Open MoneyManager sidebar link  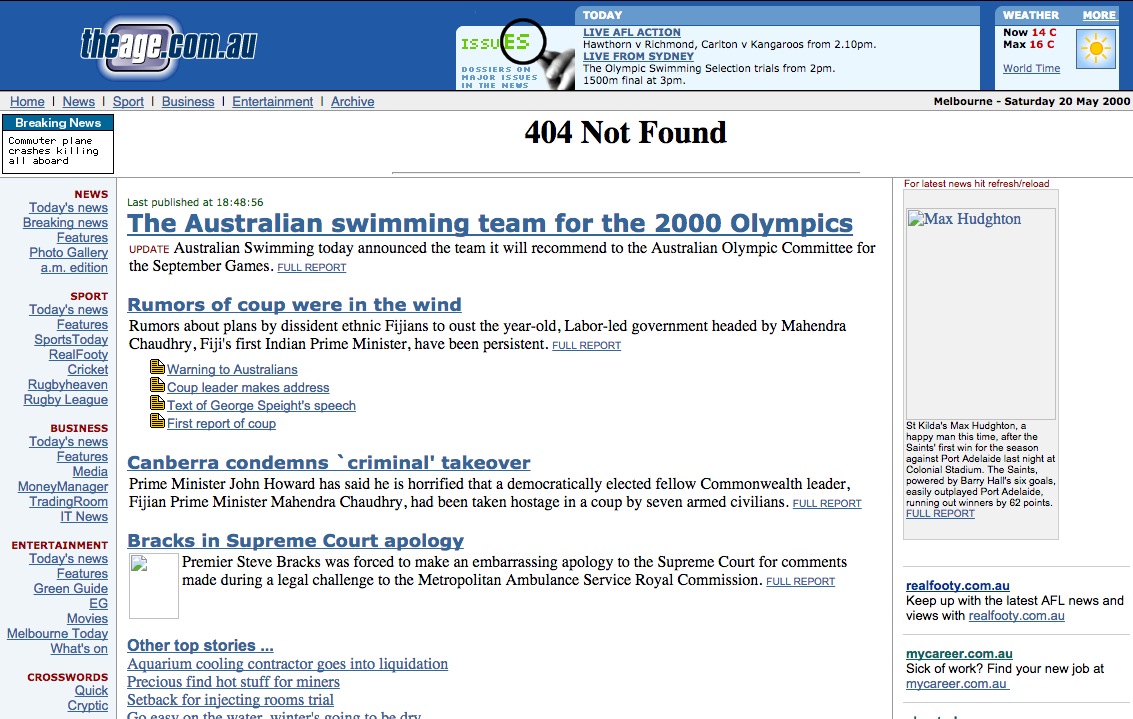pos(63,486)
